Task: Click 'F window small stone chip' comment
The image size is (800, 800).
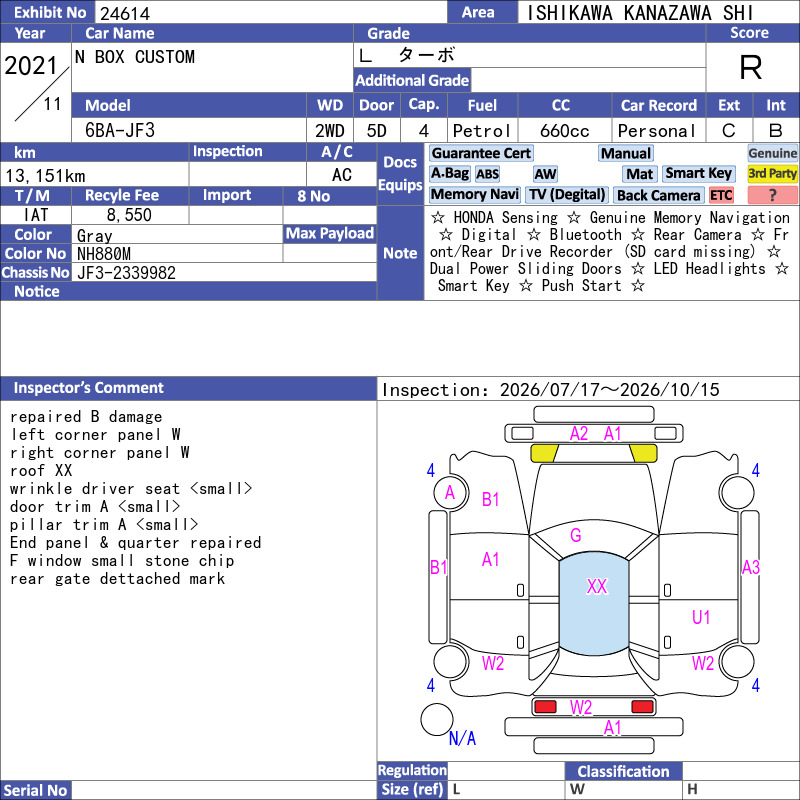Action: point(122,561)
